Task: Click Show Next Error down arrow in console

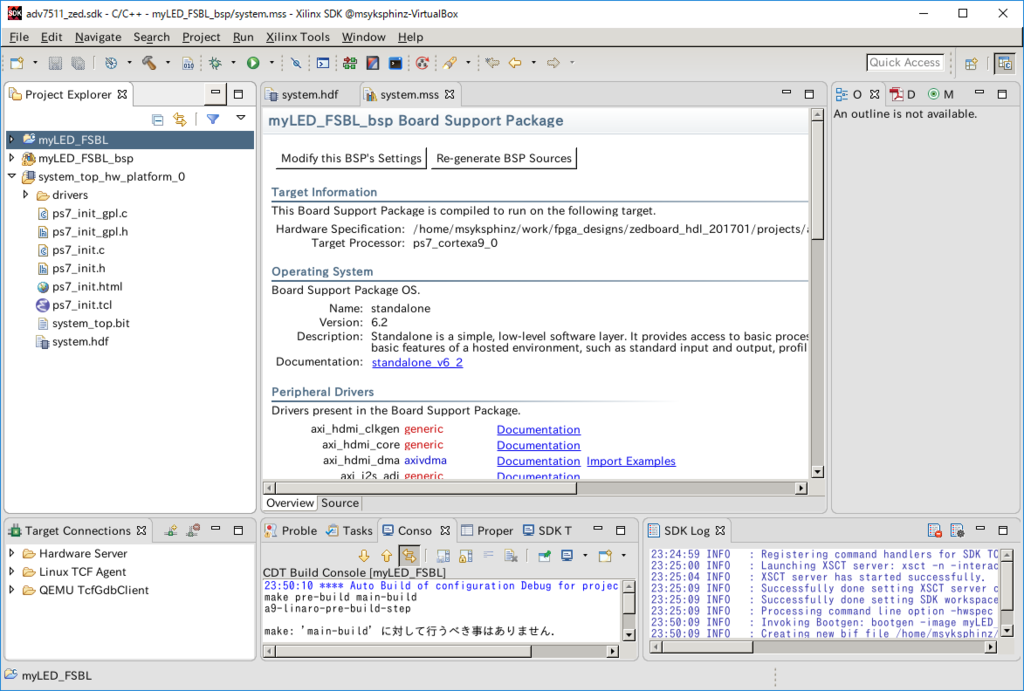Action: point(364,556)
